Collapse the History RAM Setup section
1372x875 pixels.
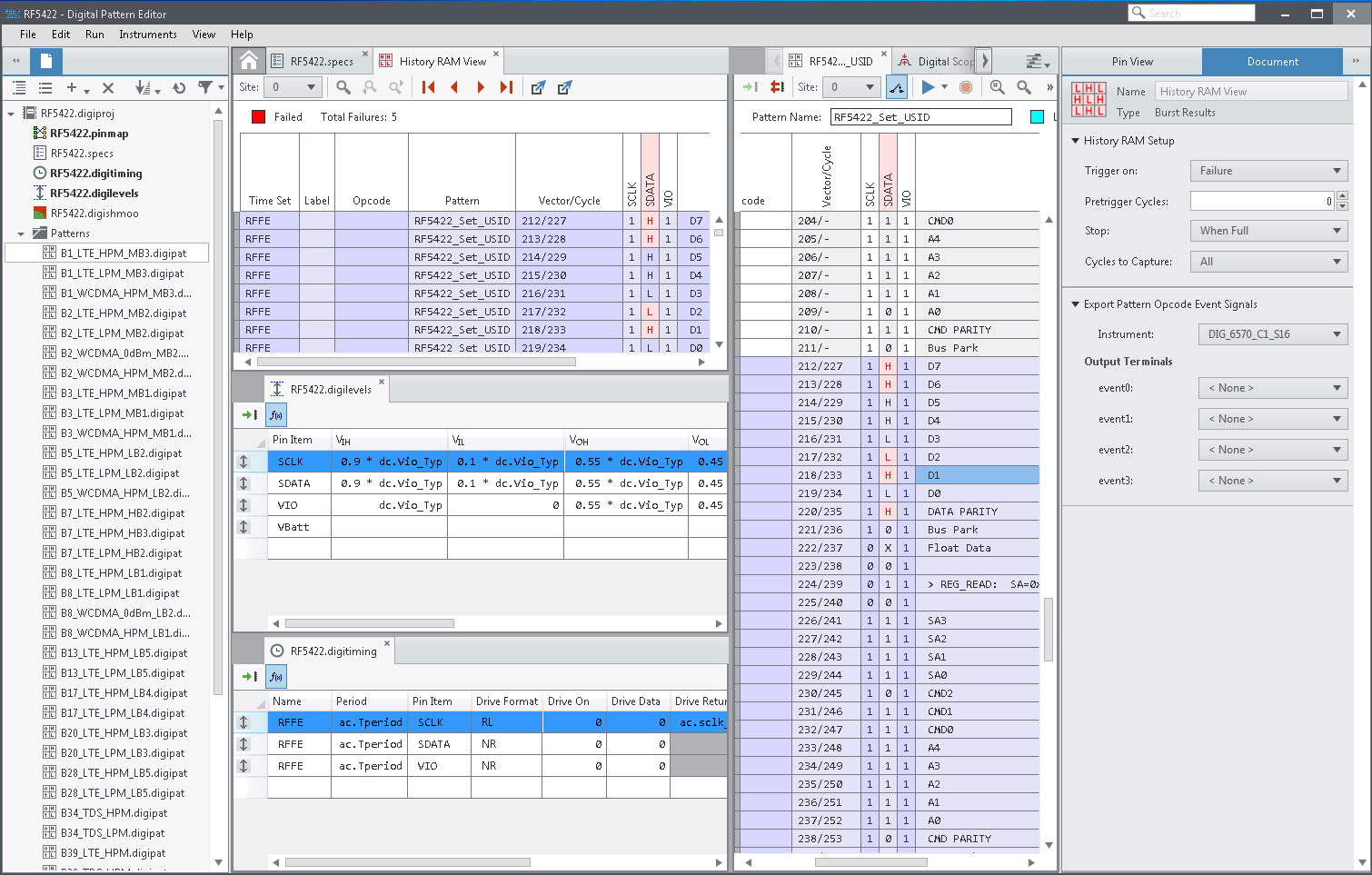pos(1076,141)
